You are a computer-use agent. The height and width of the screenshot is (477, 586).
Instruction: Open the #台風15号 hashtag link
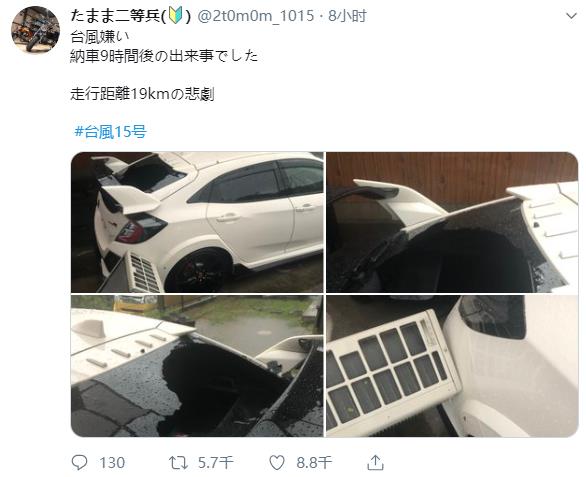coord(111,132)
